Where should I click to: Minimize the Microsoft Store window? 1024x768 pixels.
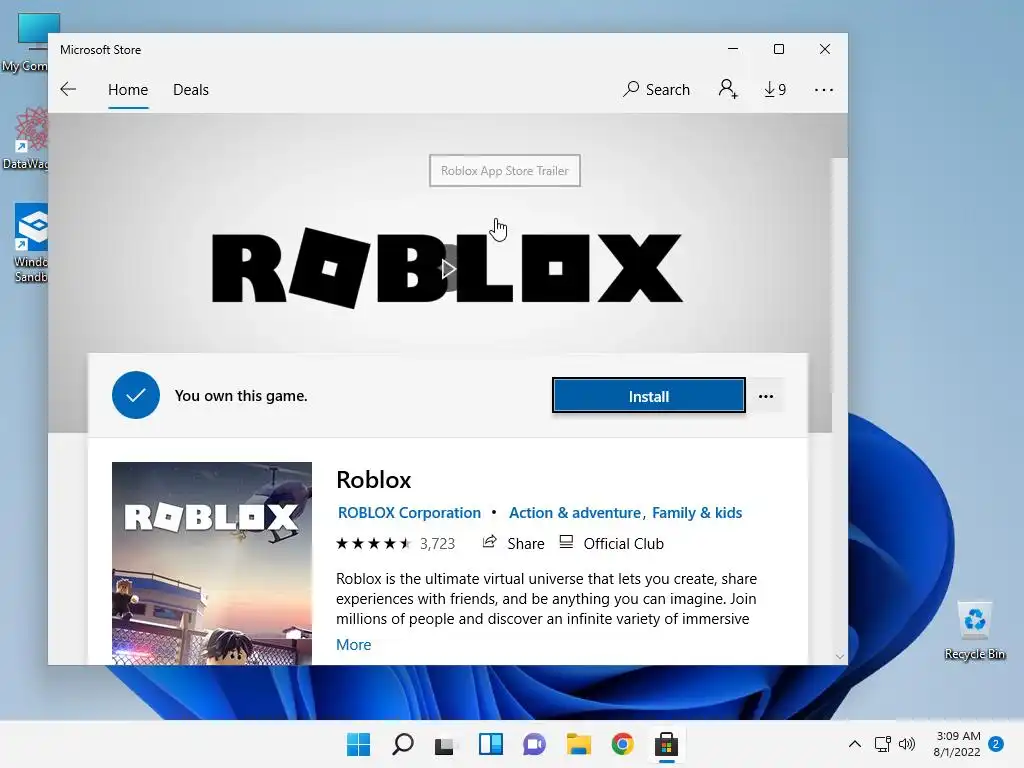tap(733, 49)
